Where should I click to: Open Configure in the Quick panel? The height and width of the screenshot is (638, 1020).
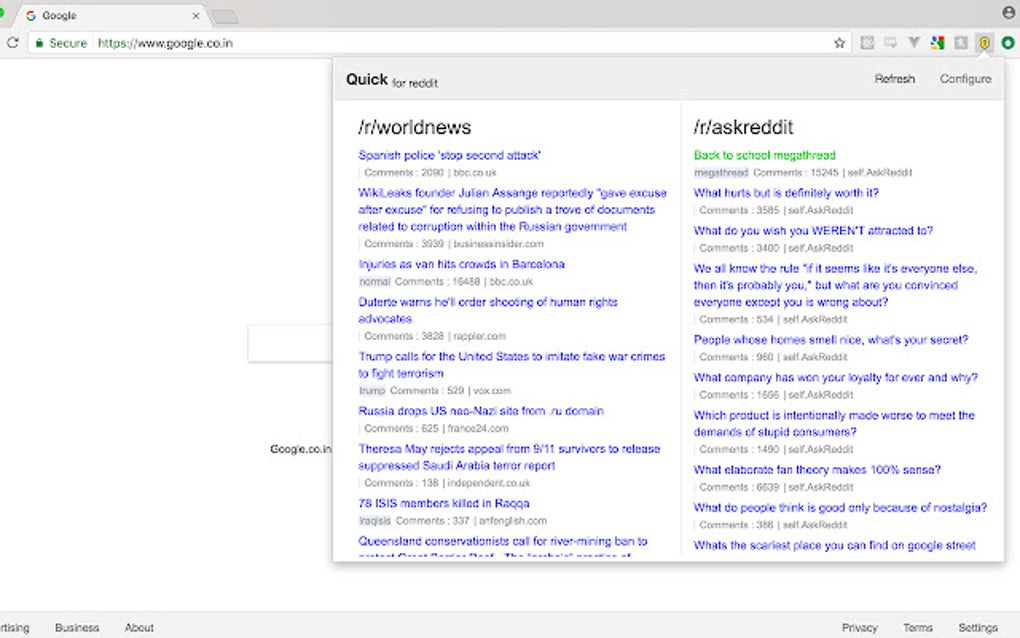(964, 78)
